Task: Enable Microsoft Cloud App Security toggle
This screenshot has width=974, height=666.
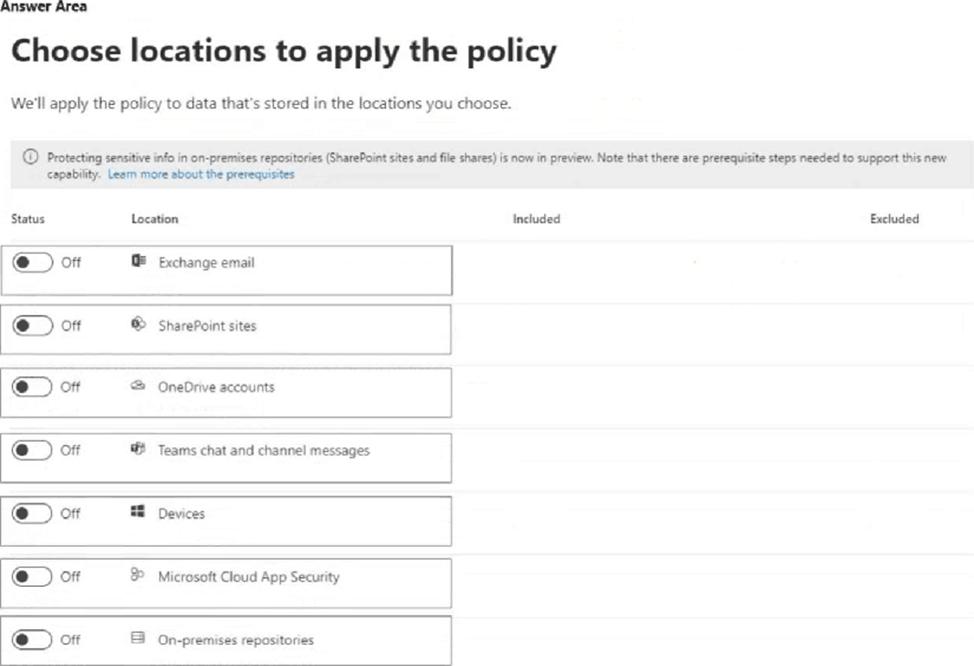Action: point(32,577)
